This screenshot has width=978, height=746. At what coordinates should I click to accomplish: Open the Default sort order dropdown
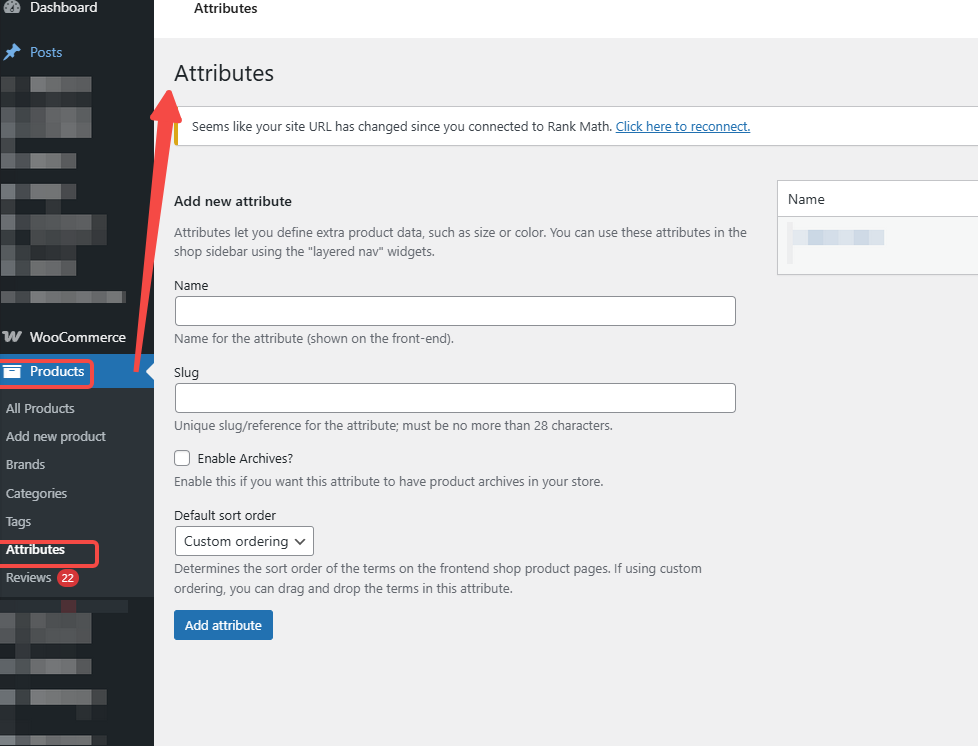click(244, 541)
